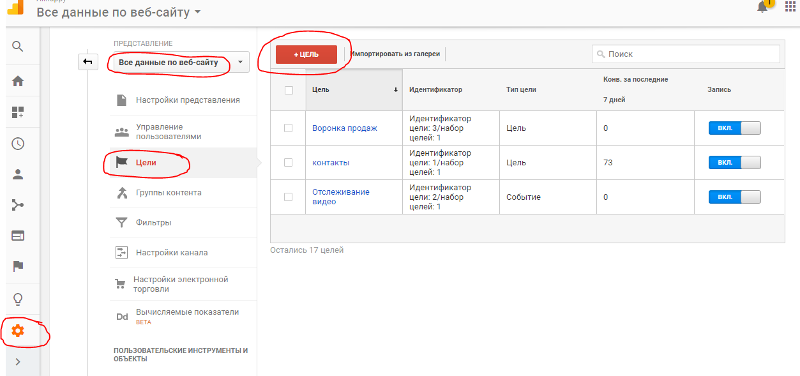Screen dimensions: 800x376
Task: Open the Behavior window icon in sidebar
Action: 18,236
